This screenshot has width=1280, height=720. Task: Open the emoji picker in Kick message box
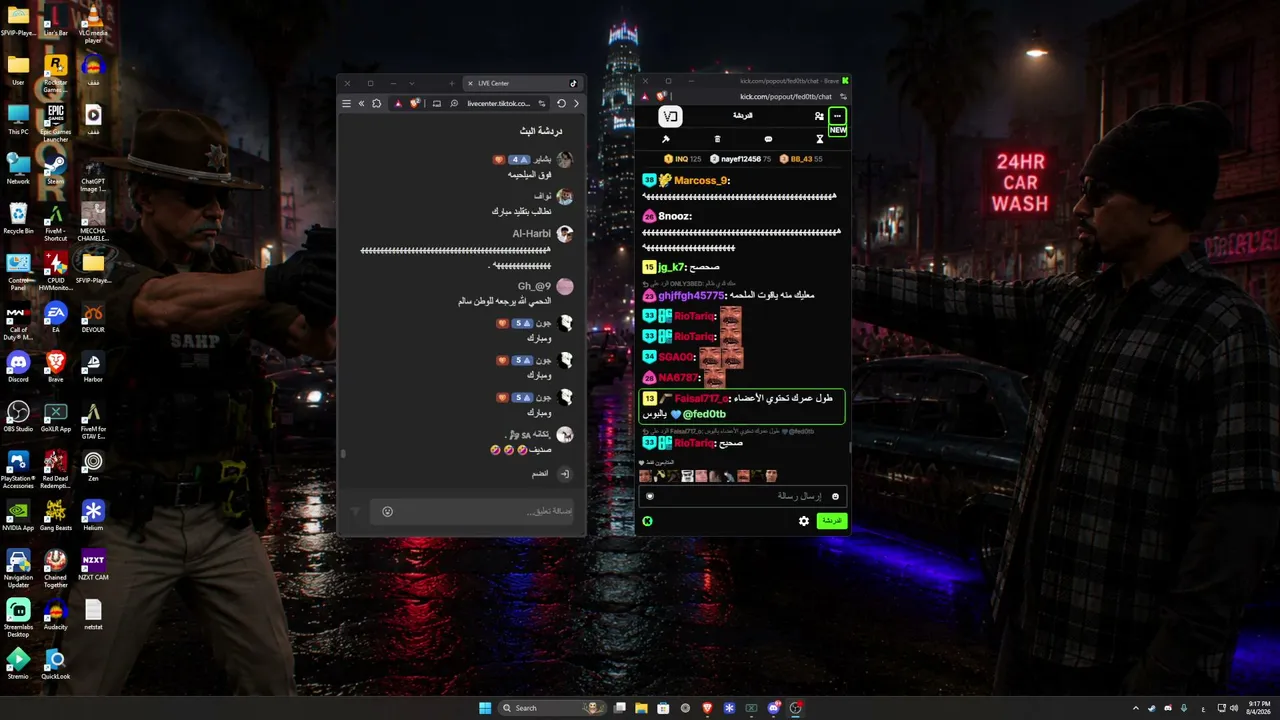coord(835,496)
